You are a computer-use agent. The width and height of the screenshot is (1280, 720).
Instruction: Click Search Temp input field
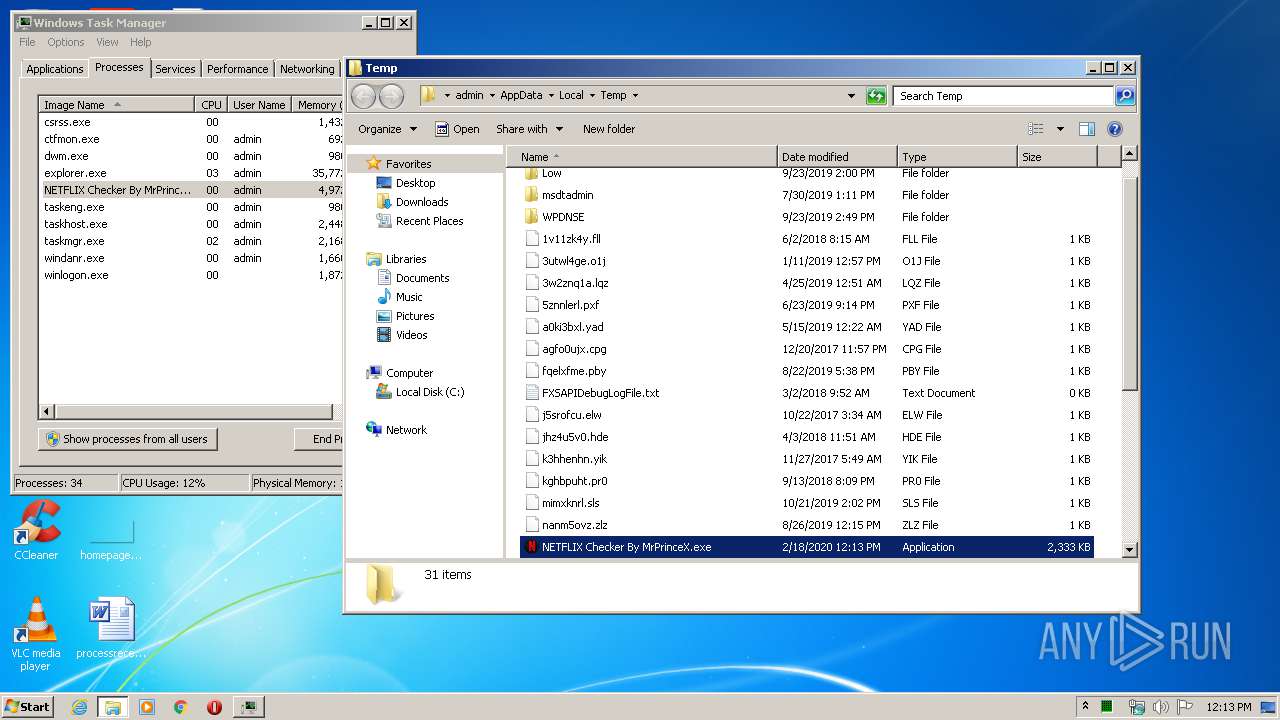1003,96
